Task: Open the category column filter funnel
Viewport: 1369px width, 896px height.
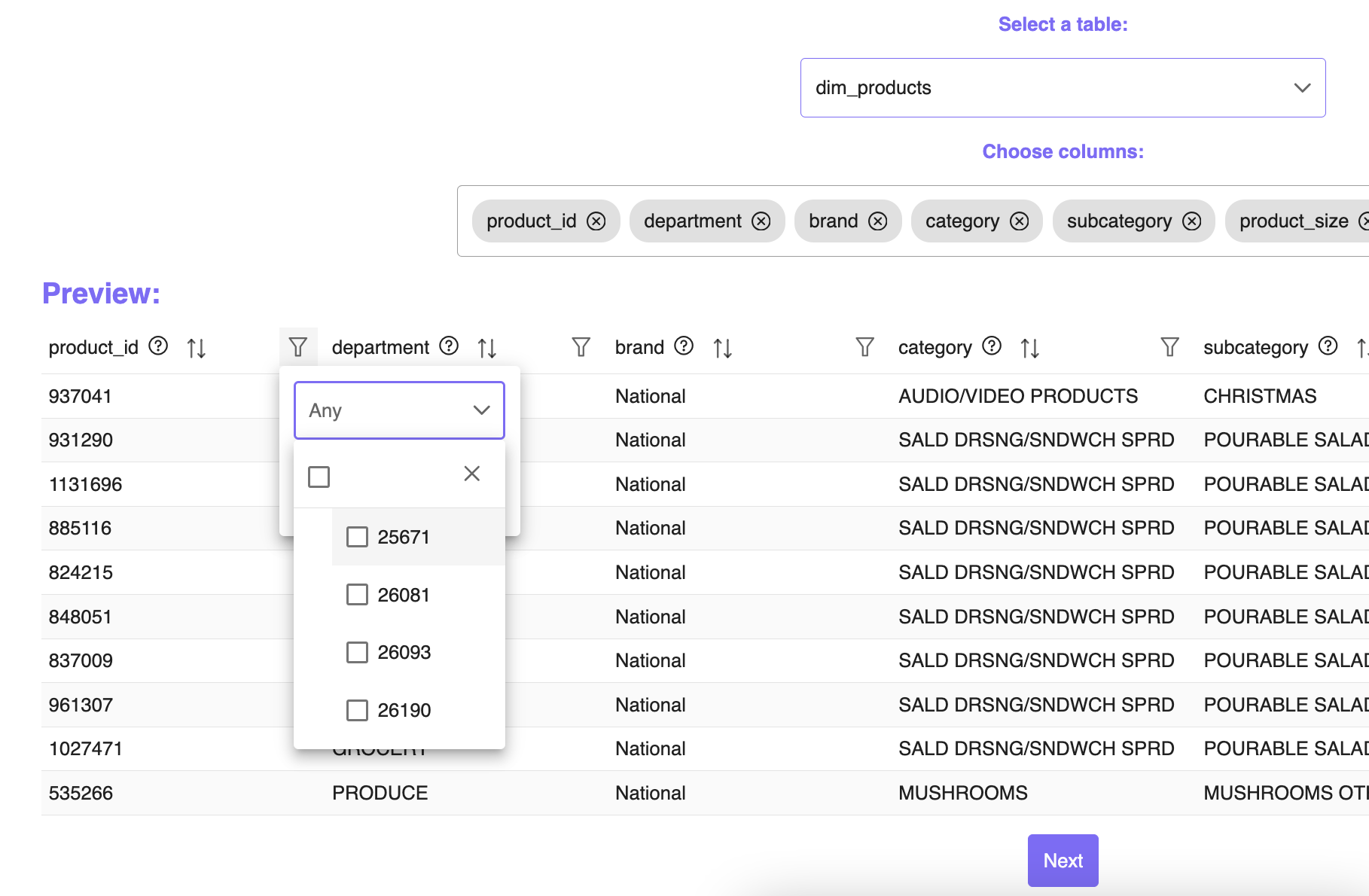Action: coord(864,346)
